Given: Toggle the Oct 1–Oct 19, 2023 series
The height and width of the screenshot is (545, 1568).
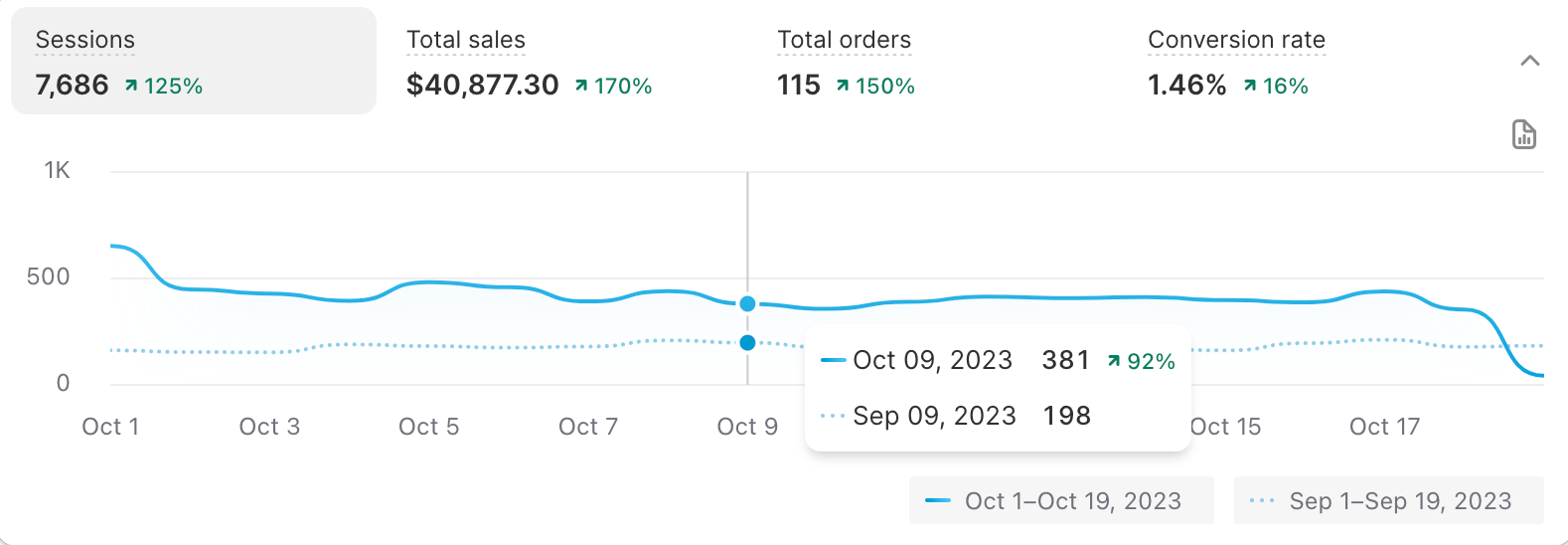Looking at the screenshot, I should click(1060, 500).
